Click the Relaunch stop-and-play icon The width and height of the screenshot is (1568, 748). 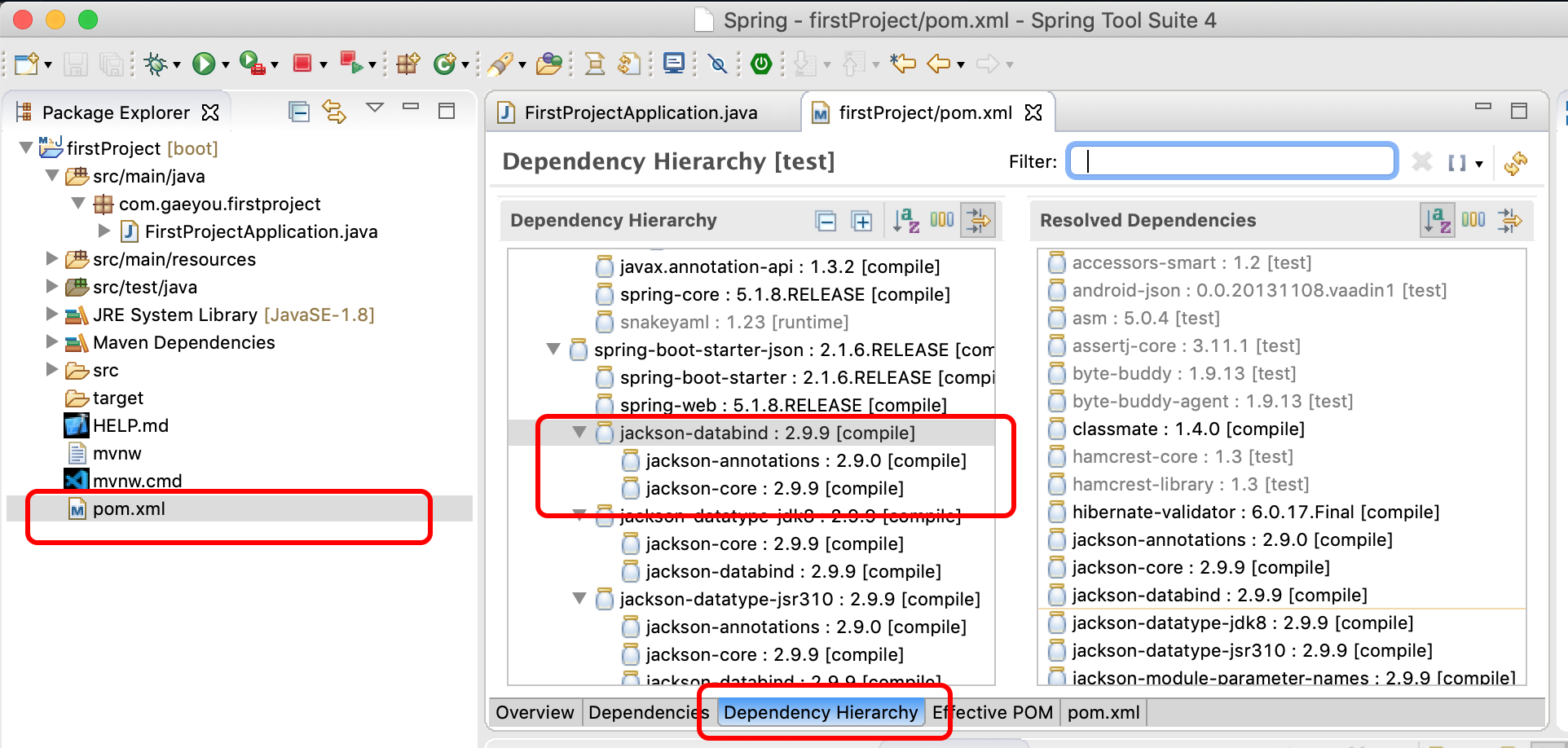pyautogui.click(x=351, y=63)
